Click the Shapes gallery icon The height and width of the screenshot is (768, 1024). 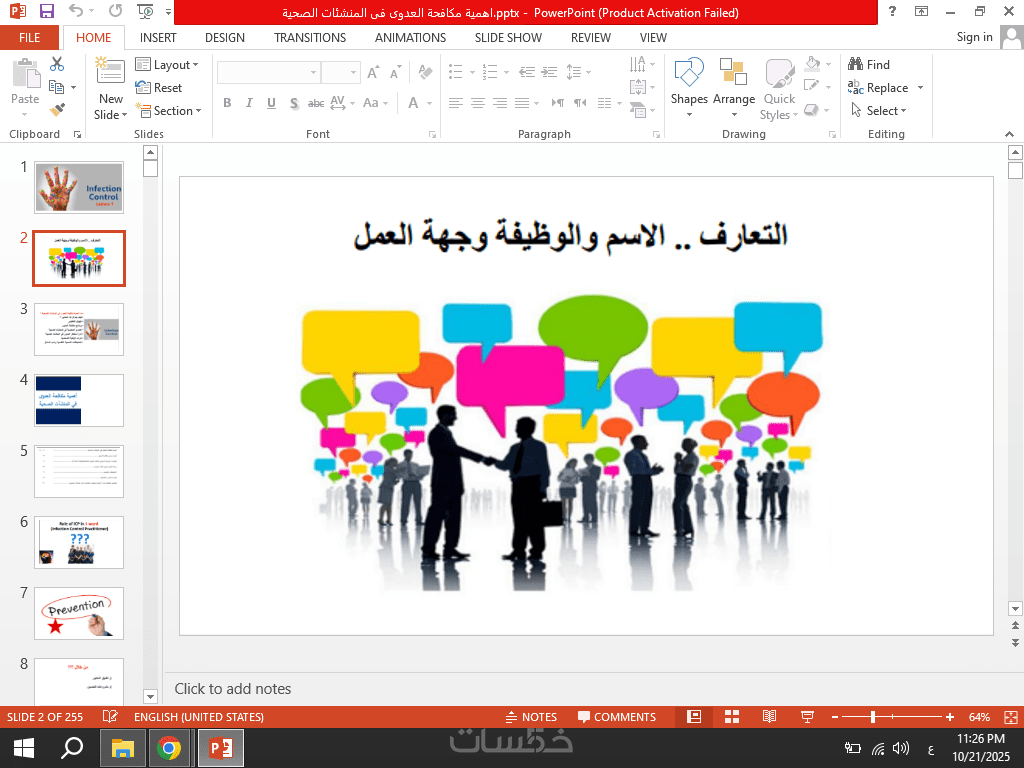(x=689, y=72)
